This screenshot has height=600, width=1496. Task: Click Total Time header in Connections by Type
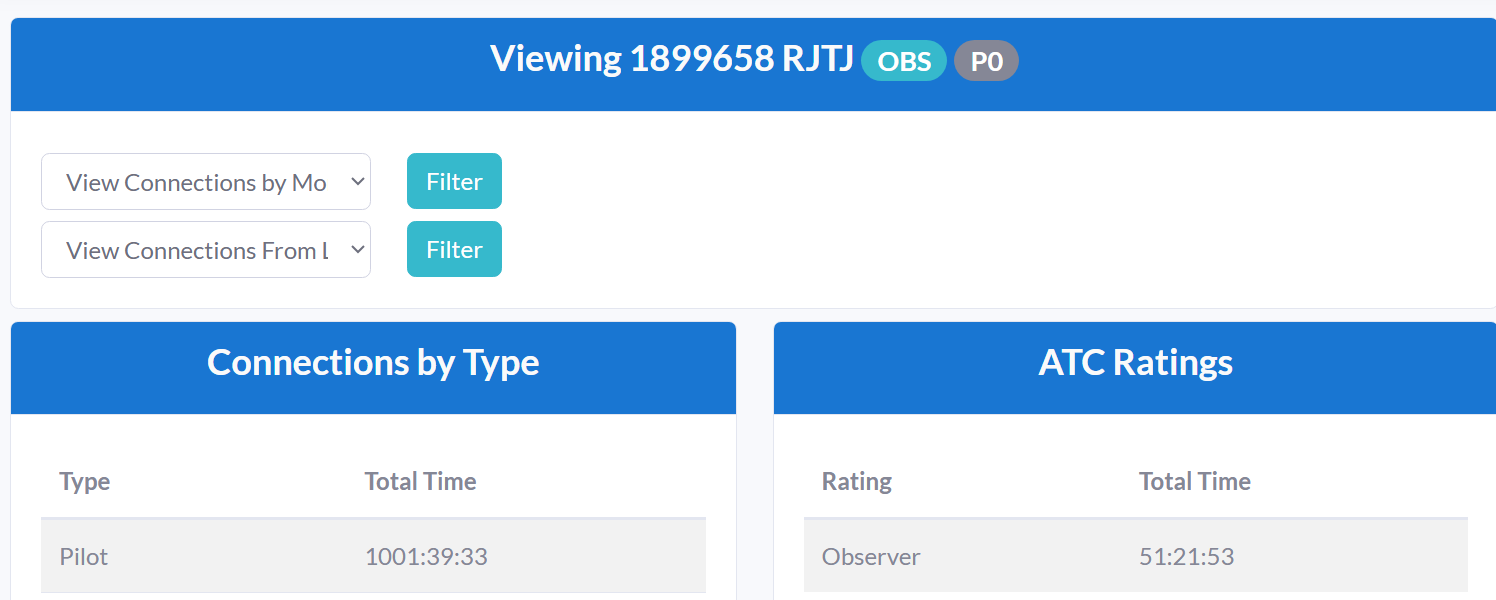point(420,481)
